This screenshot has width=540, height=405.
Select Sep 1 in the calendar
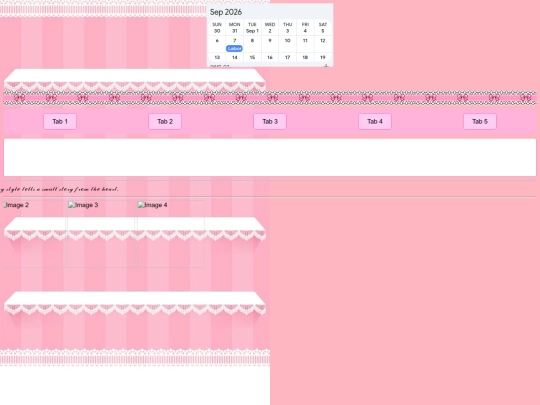[252, 31]
